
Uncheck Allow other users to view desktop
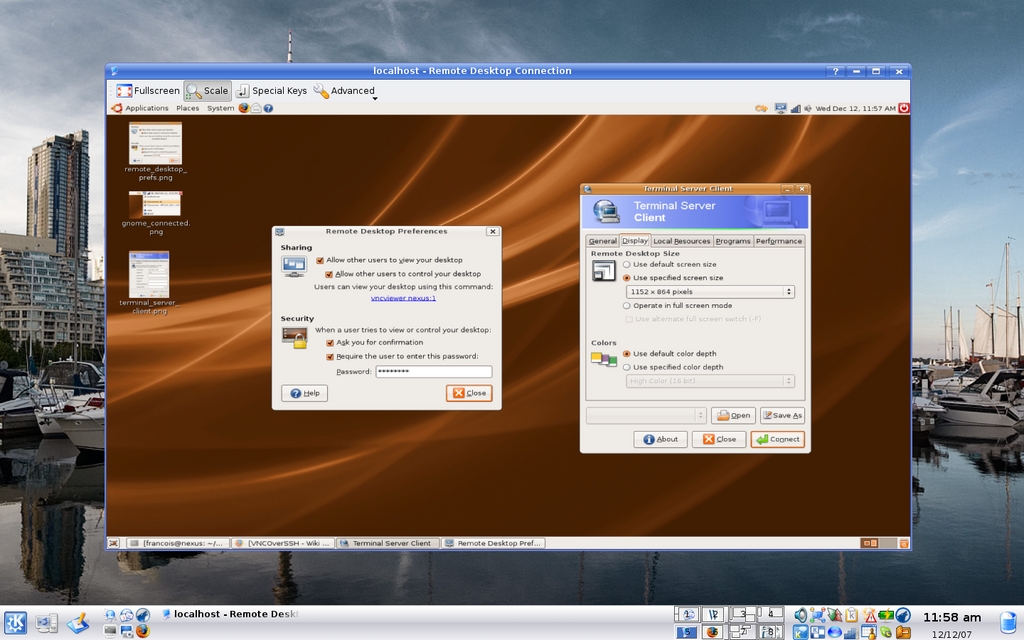click(320, 260)
